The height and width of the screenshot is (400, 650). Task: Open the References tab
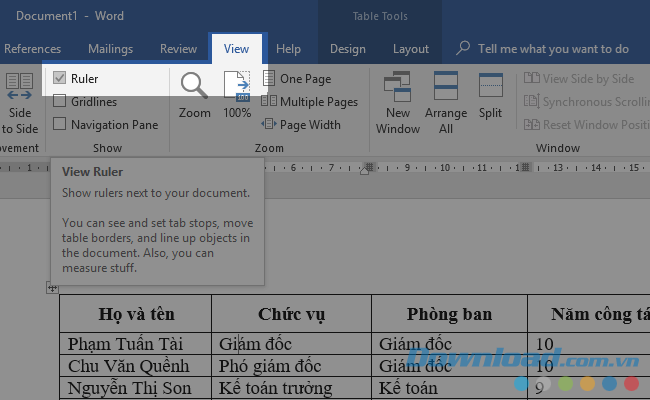coord(32,49)
